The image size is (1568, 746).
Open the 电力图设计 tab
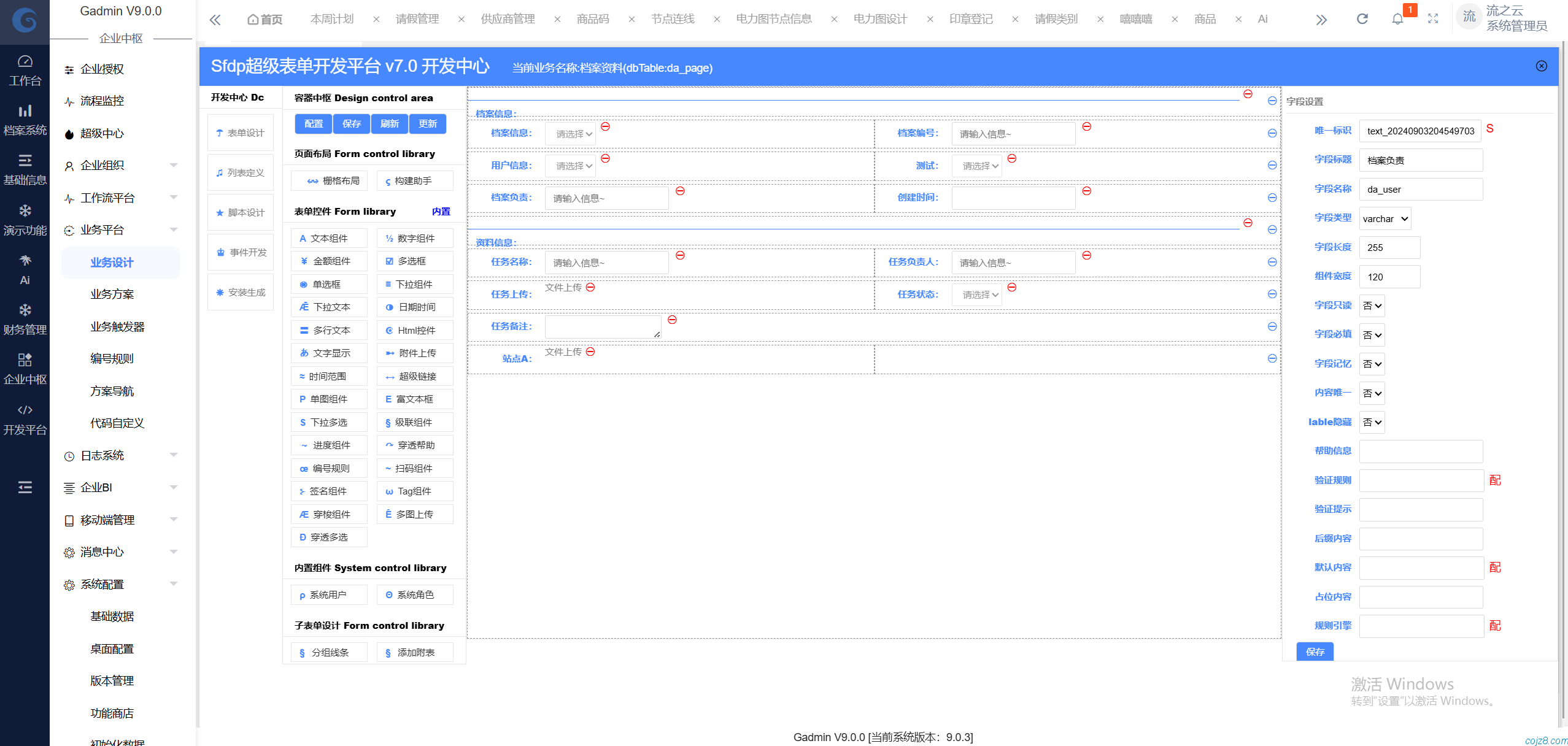point(880,19)
